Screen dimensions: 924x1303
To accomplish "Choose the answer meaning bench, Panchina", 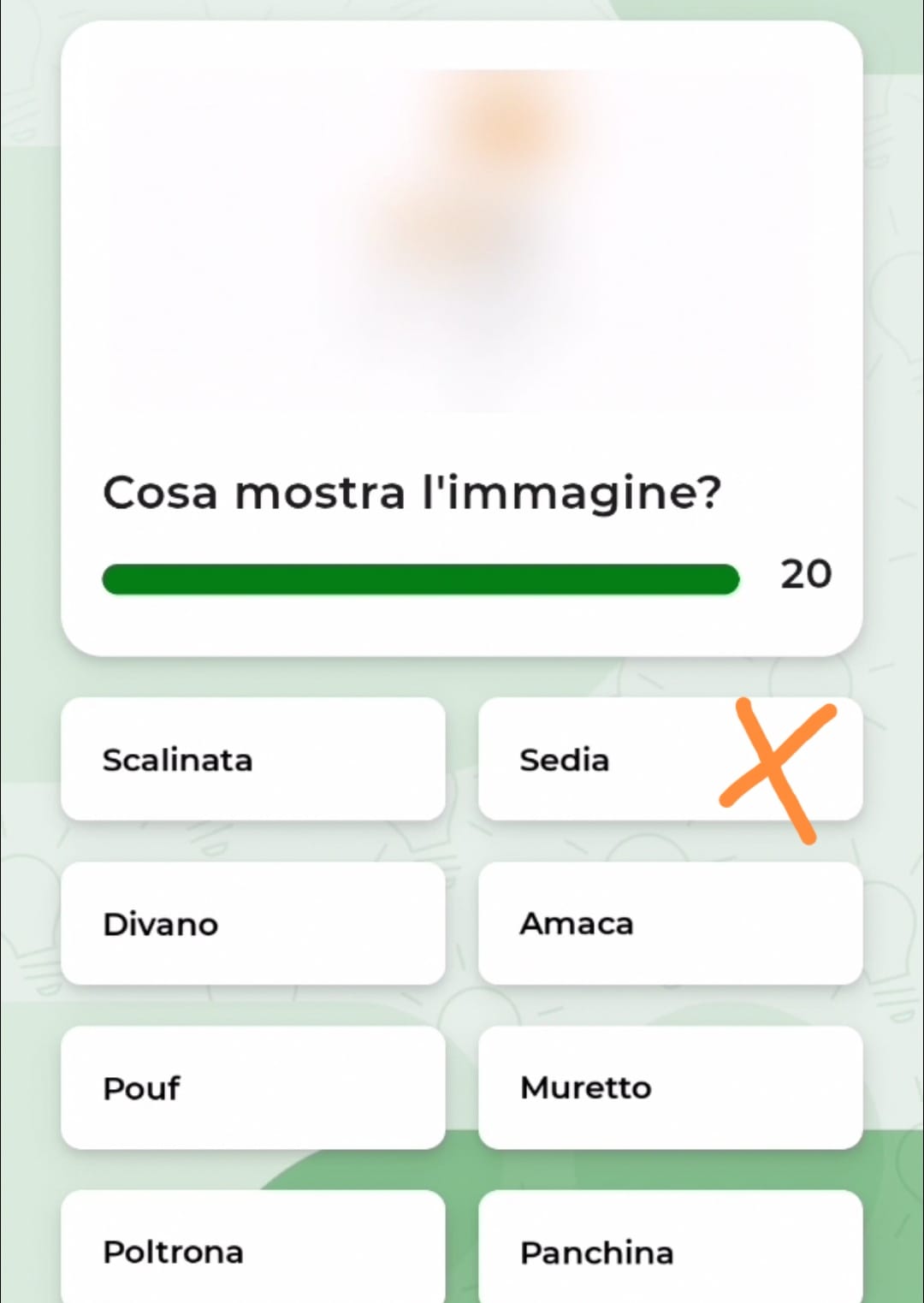I will point(670,1251).
